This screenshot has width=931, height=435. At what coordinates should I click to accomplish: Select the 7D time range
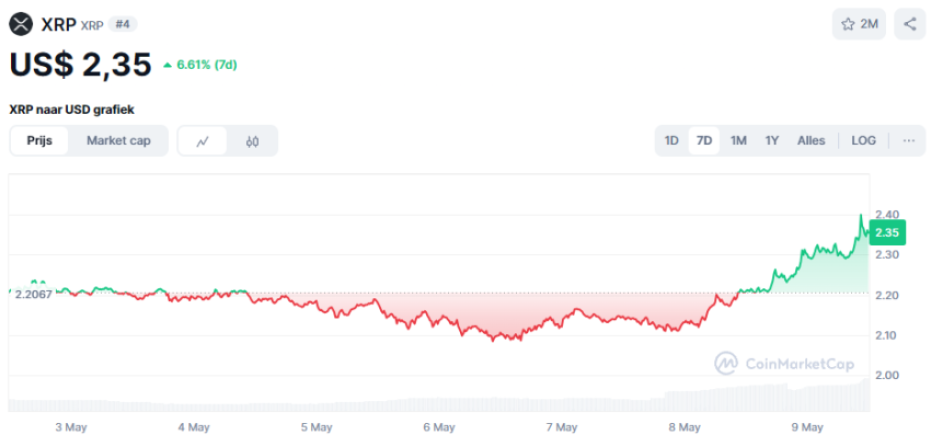pyautogui.click(x=704, y=141)
